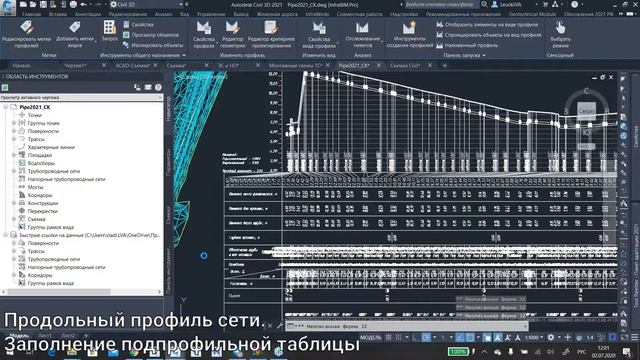
Task: Click the Undo arrow in quick access toolbar
Action: point(84,4)
